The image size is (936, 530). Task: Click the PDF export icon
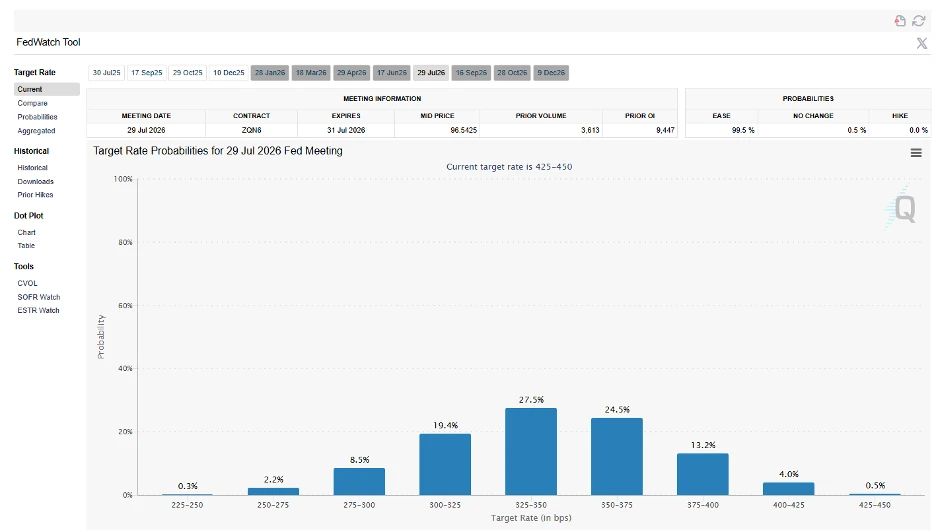[x=900, y=21]
